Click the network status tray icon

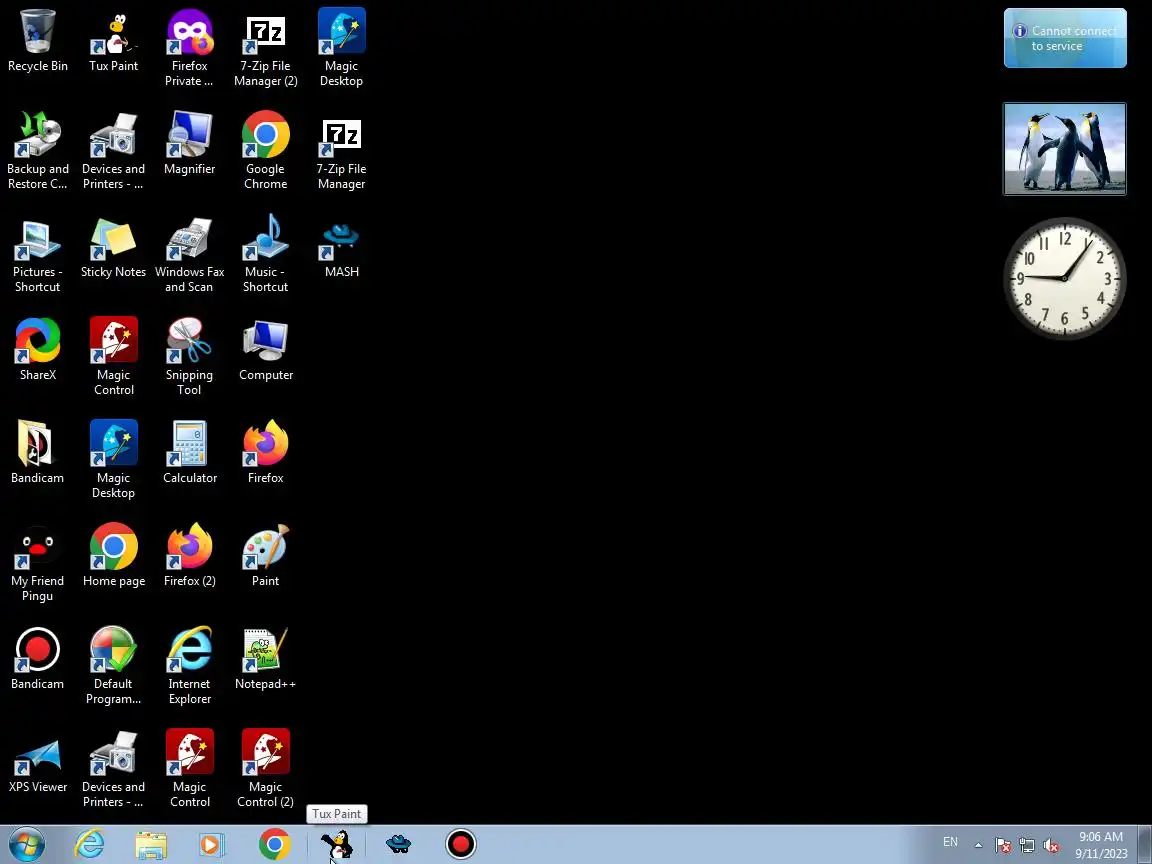1027,845
